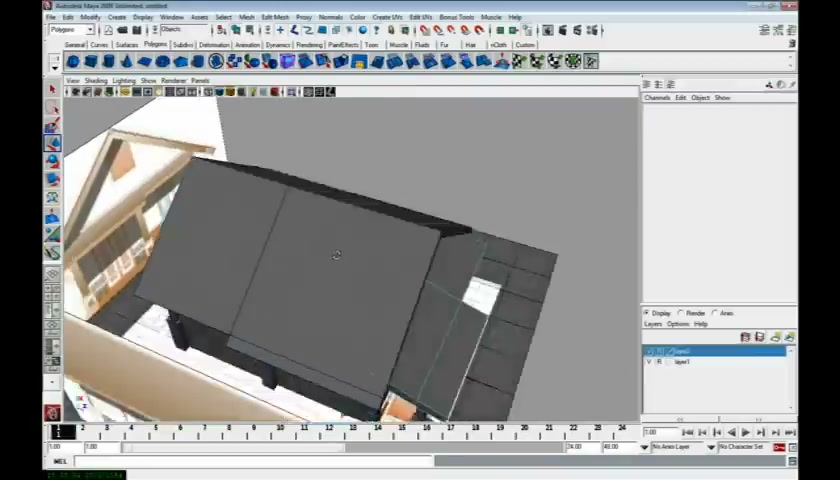This screenshot has height=480, width=840.
Task: Pick the Paint Selection tool in toolbox
Action: click(x=52, y=125)
